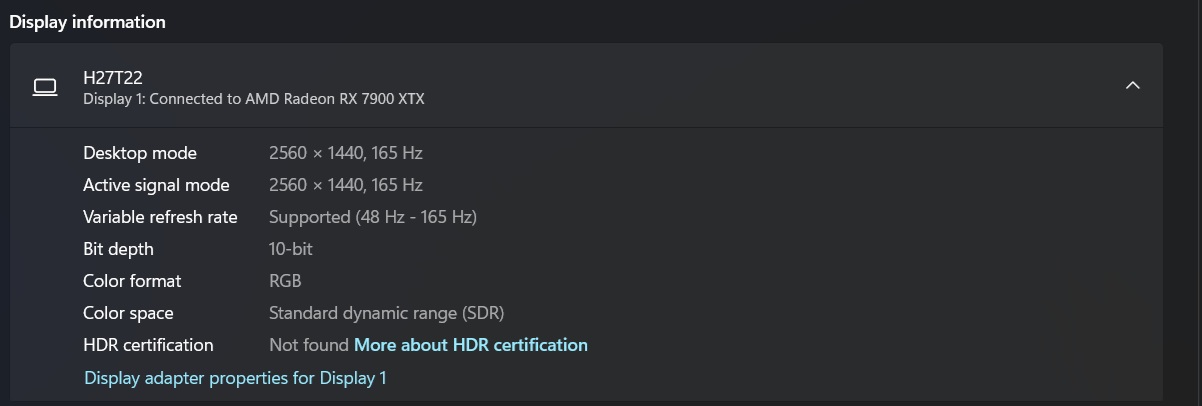Open More about HDR certification link
The height and width of the screenshot is (406, 1202).
(x=470, y=345)
